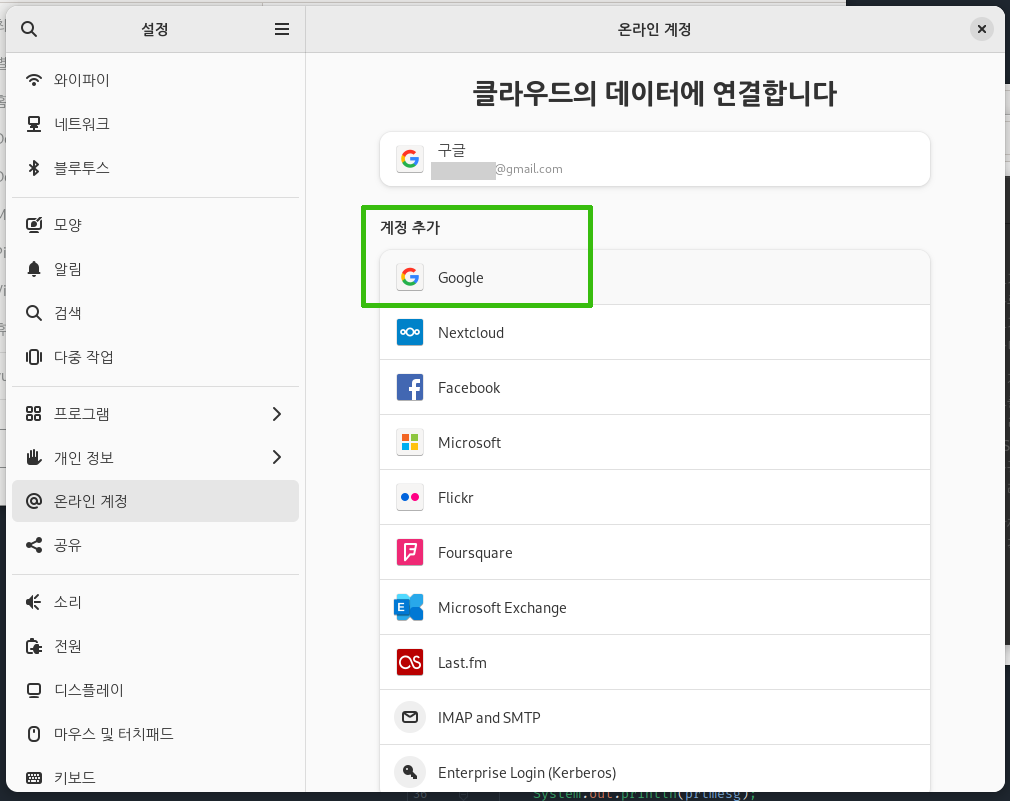This screenshot has height=801, width=1010.
Task: Click Google logo in 계정 추가 list
Action: click(x=410, y=278)
